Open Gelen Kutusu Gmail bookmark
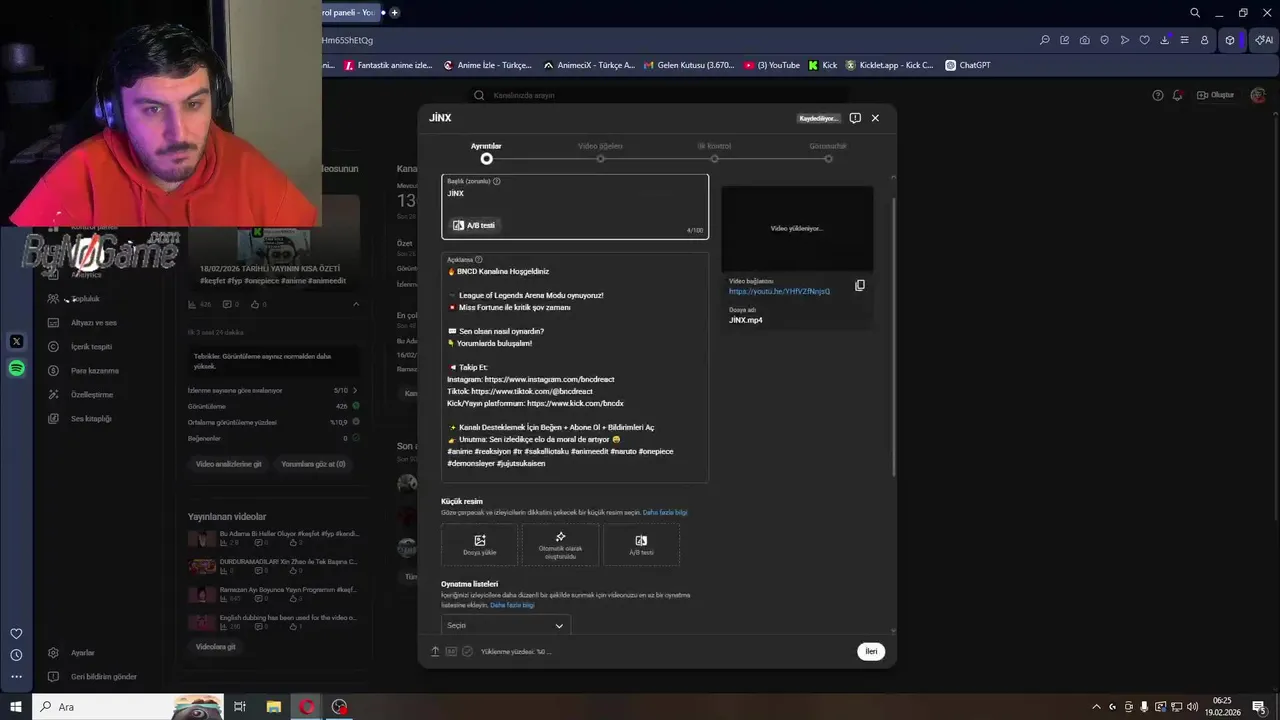 click(688, 65)
